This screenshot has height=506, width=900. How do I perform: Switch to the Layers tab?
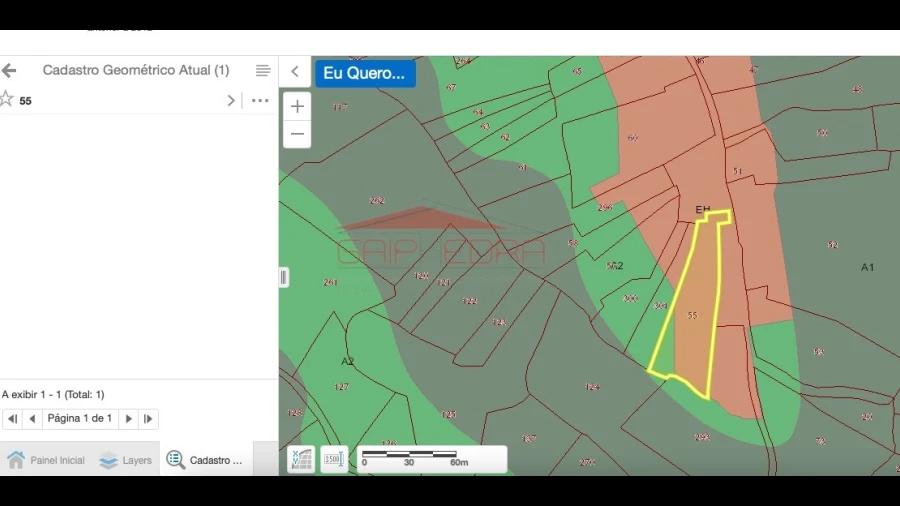126,460
